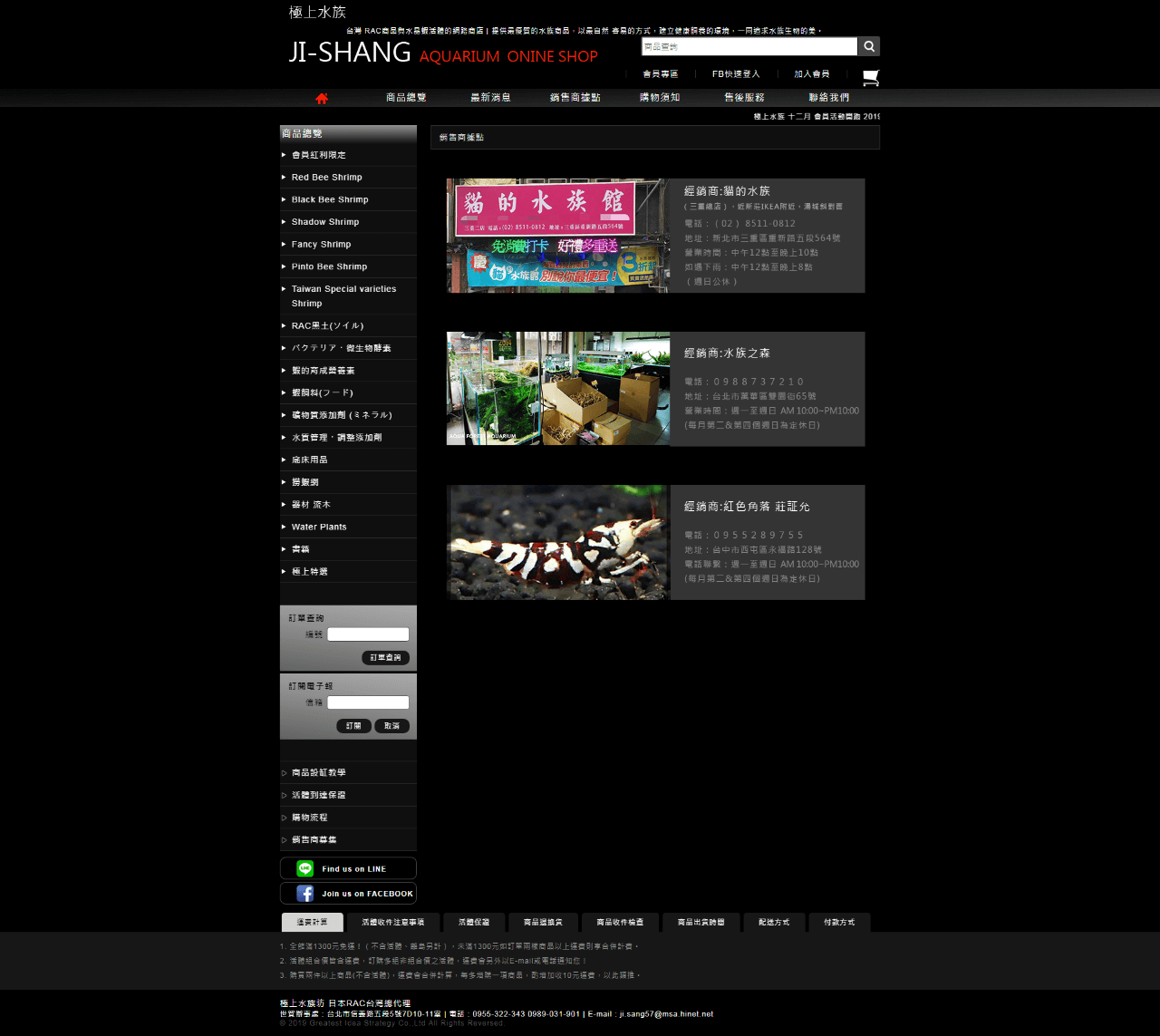1160x1036 pixels.
Task: Click 水族之森 aquarium shop photo
Action: pyautogui.click(x=558, y=389)
